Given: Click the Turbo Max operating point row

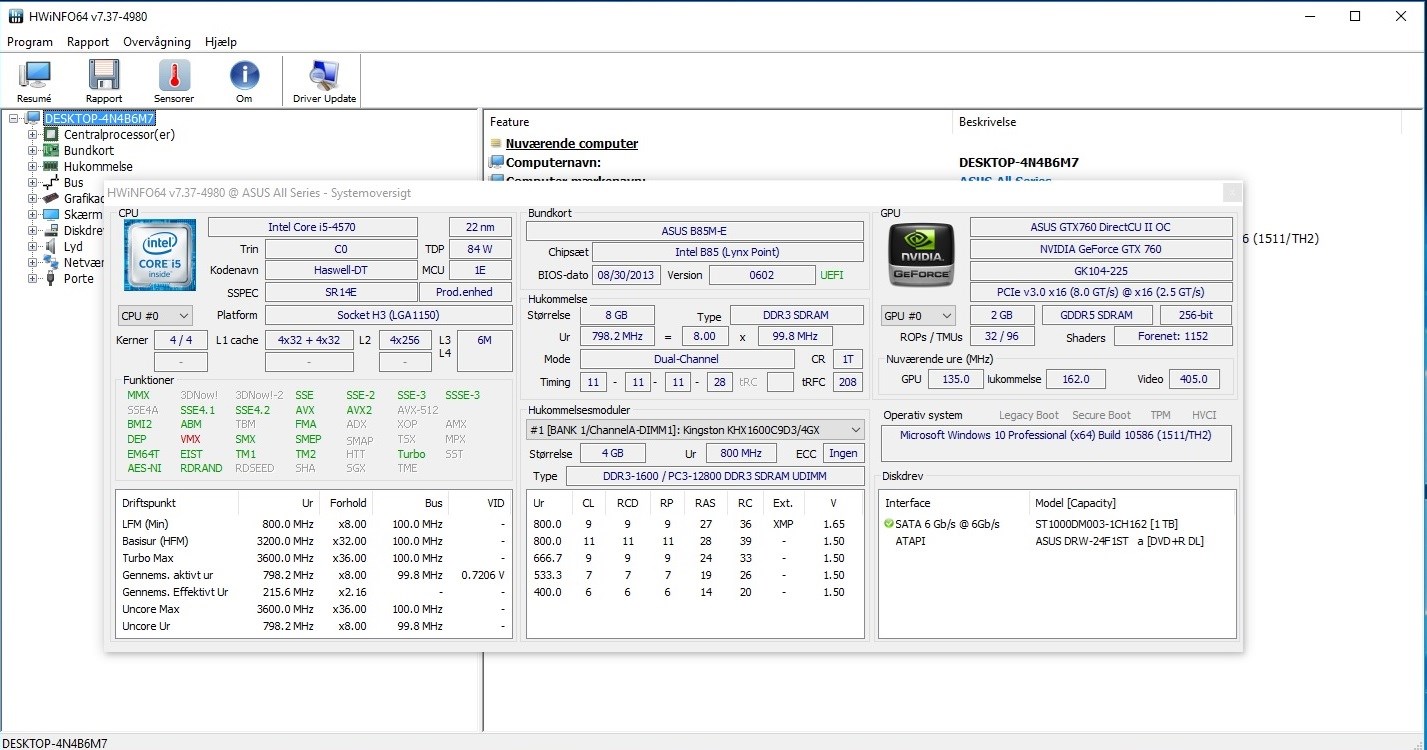Looking at the screenshot, I should click(314, 558).
